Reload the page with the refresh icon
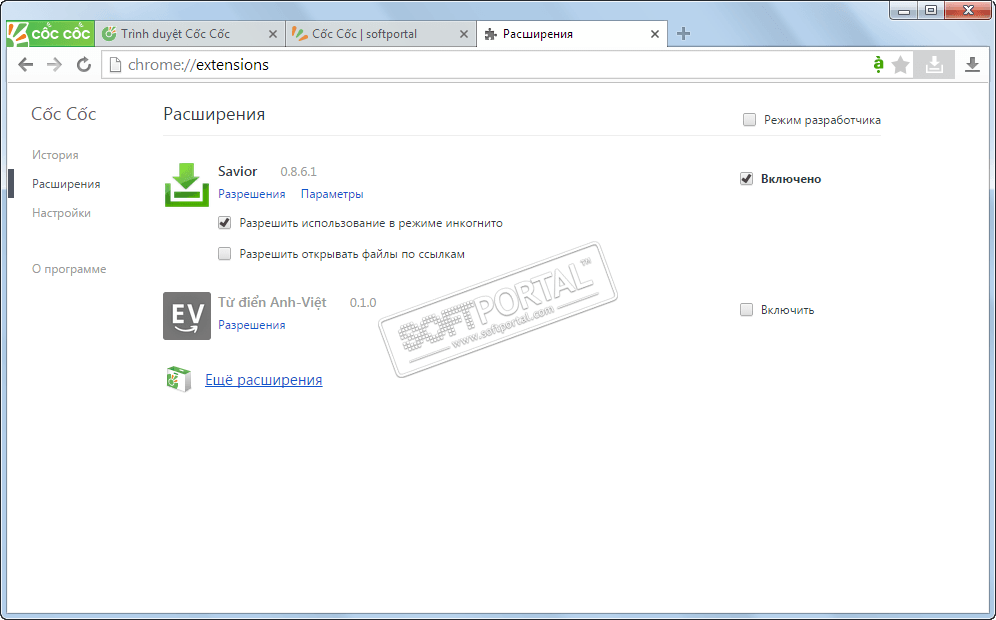This screenshot has width=996, height=620. click(x=84, y=64)
